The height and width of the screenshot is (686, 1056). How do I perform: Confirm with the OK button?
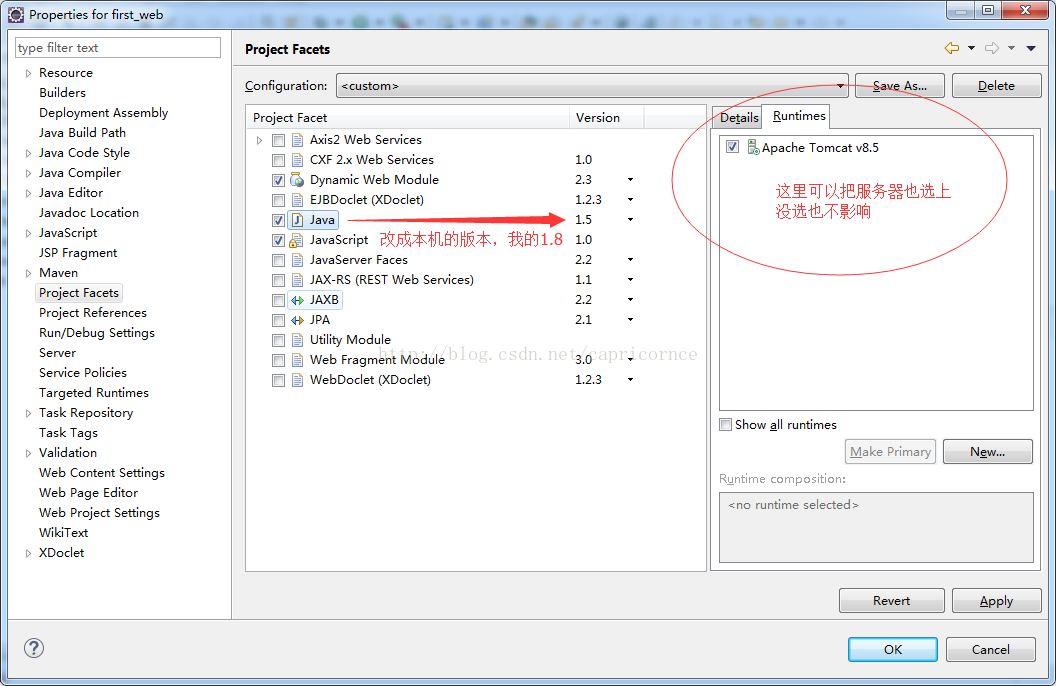tap(892, 650)
